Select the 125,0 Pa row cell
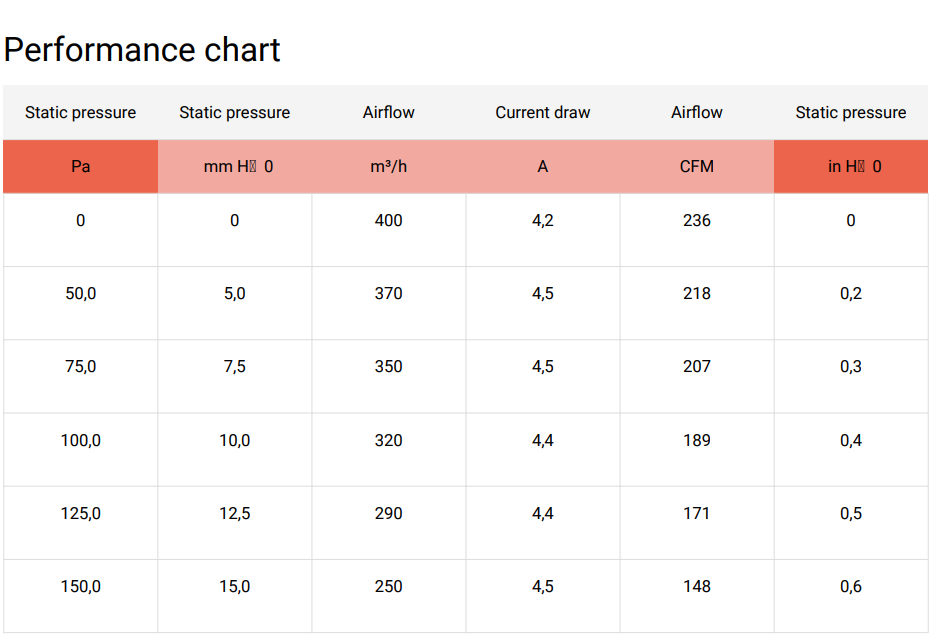Image resolution: width=935 pixels, height=641 pixels. 81,523
